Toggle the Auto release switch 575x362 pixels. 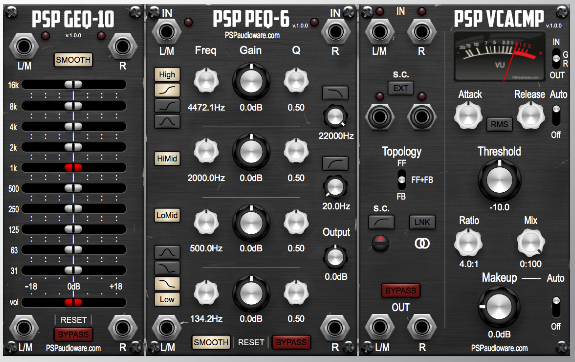tap(556, 115)
